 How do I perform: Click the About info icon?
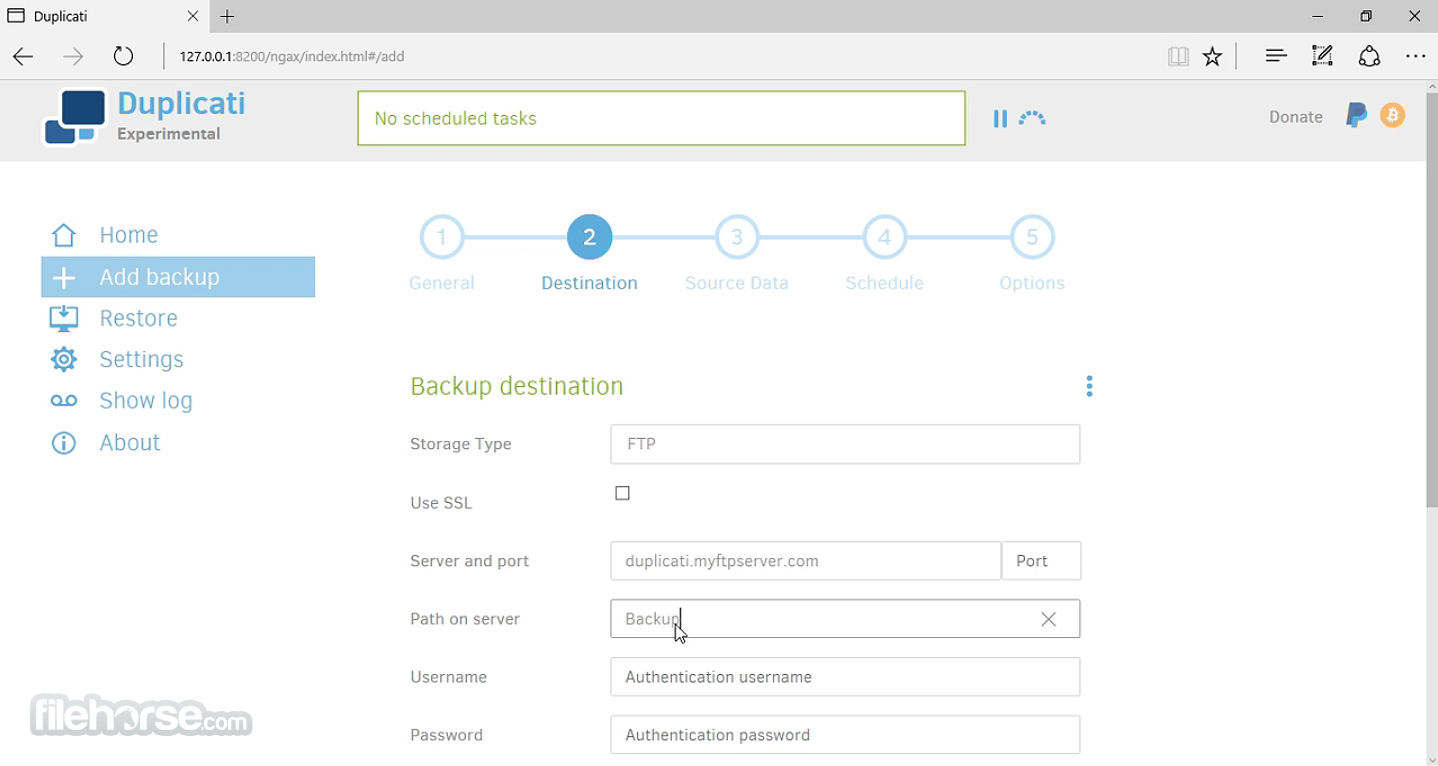[x=64, y=443]
